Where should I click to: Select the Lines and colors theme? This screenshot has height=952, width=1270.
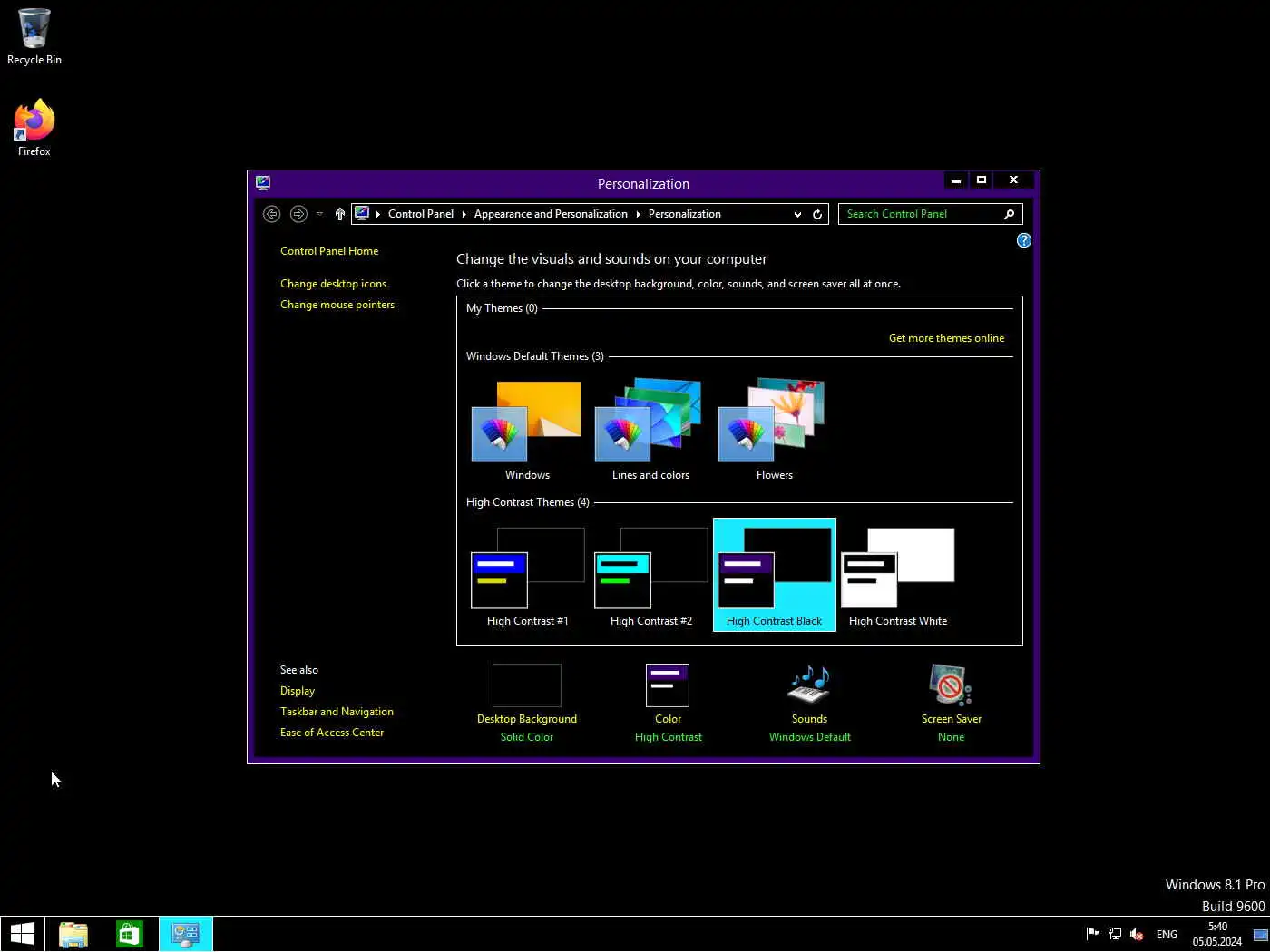point(650,430)
